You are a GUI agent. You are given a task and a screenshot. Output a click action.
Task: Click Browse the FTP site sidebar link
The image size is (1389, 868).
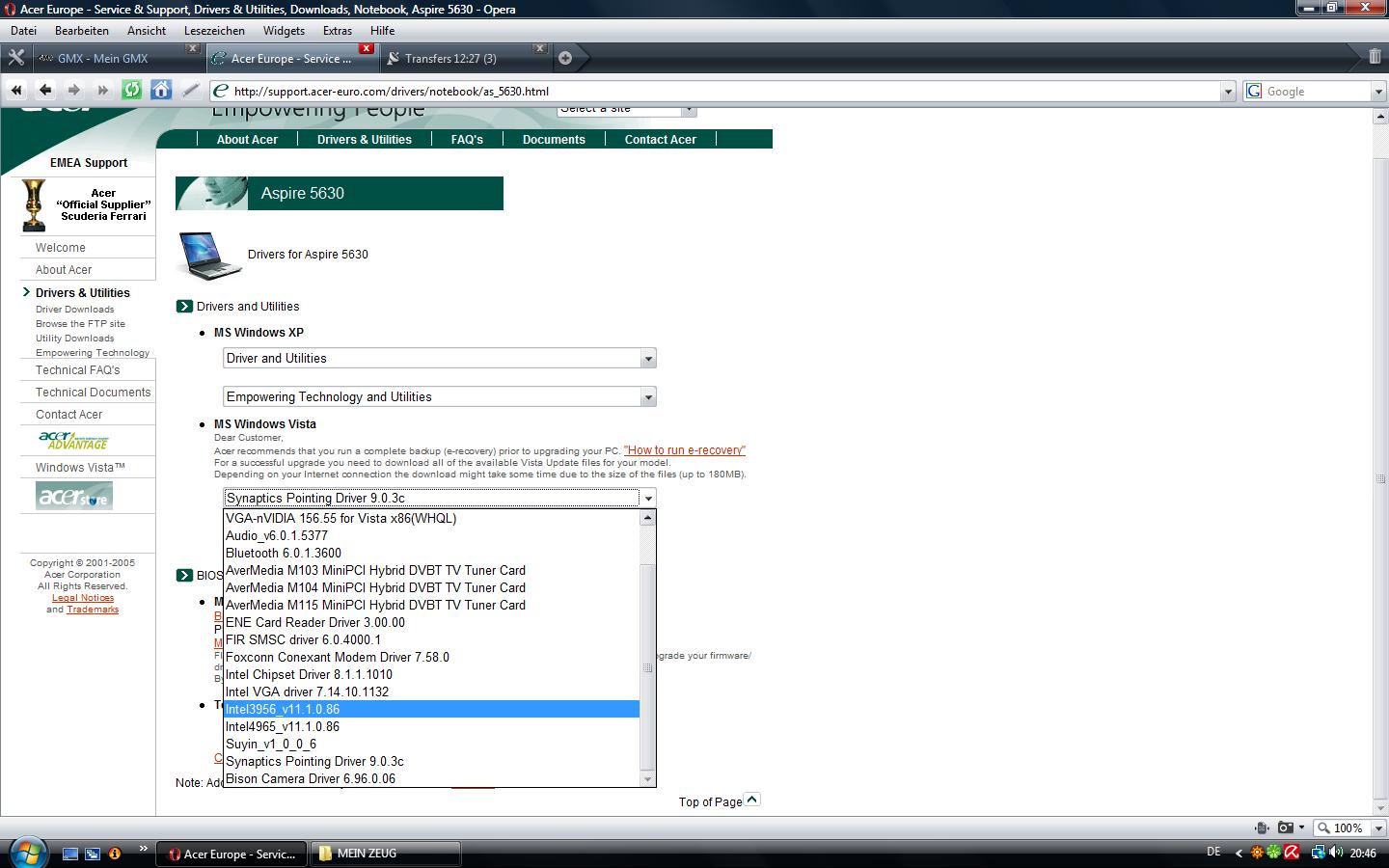tap(80, 324)
